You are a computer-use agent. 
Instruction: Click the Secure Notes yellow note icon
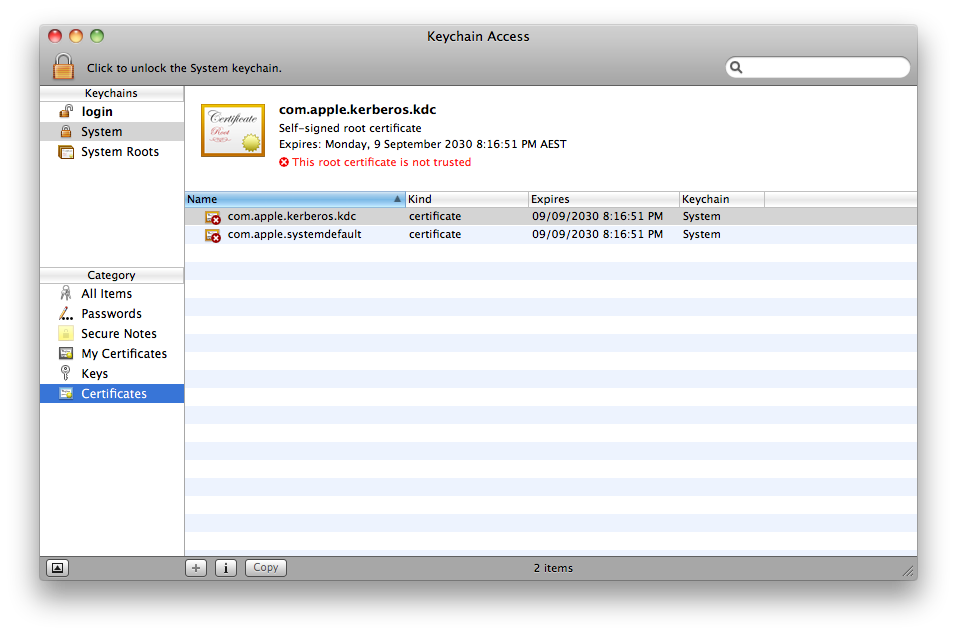[x=66, y=333]
